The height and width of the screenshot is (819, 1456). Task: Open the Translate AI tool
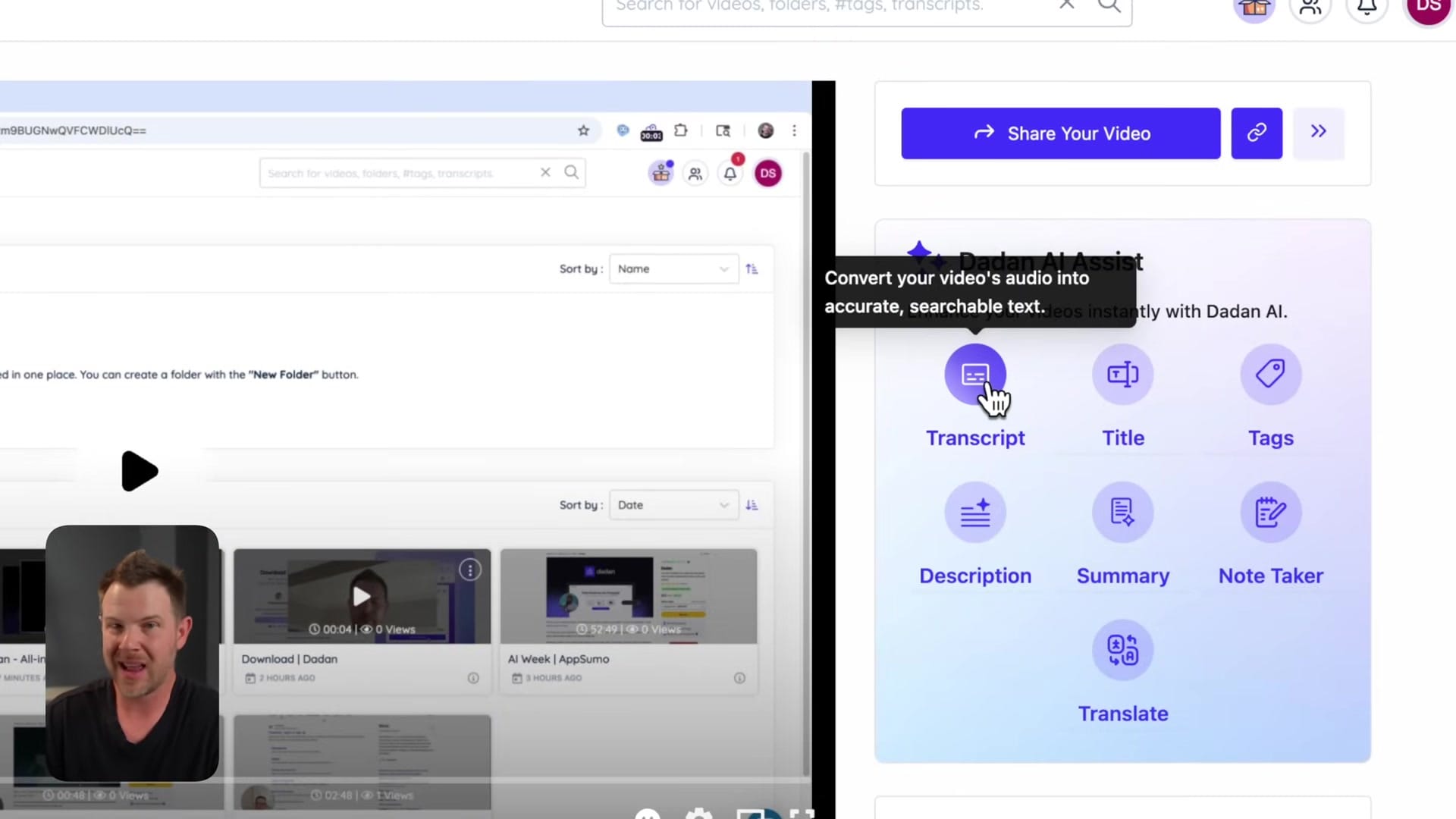[1123, 651]
